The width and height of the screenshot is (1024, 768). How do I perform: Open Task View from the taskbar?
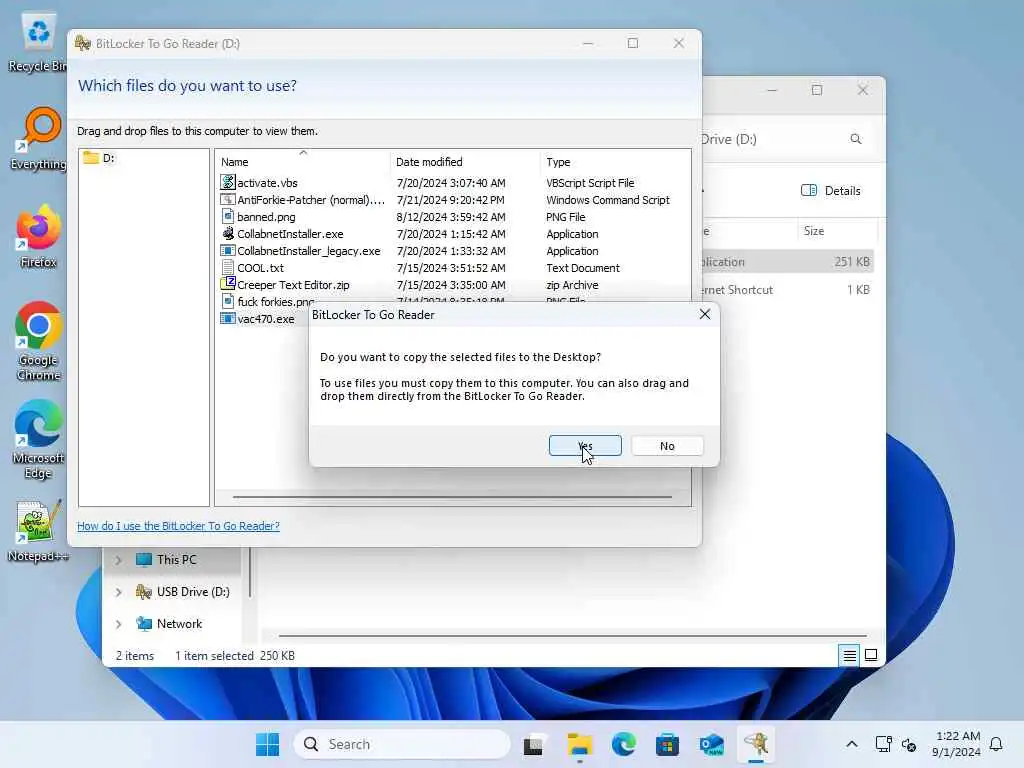534,744
